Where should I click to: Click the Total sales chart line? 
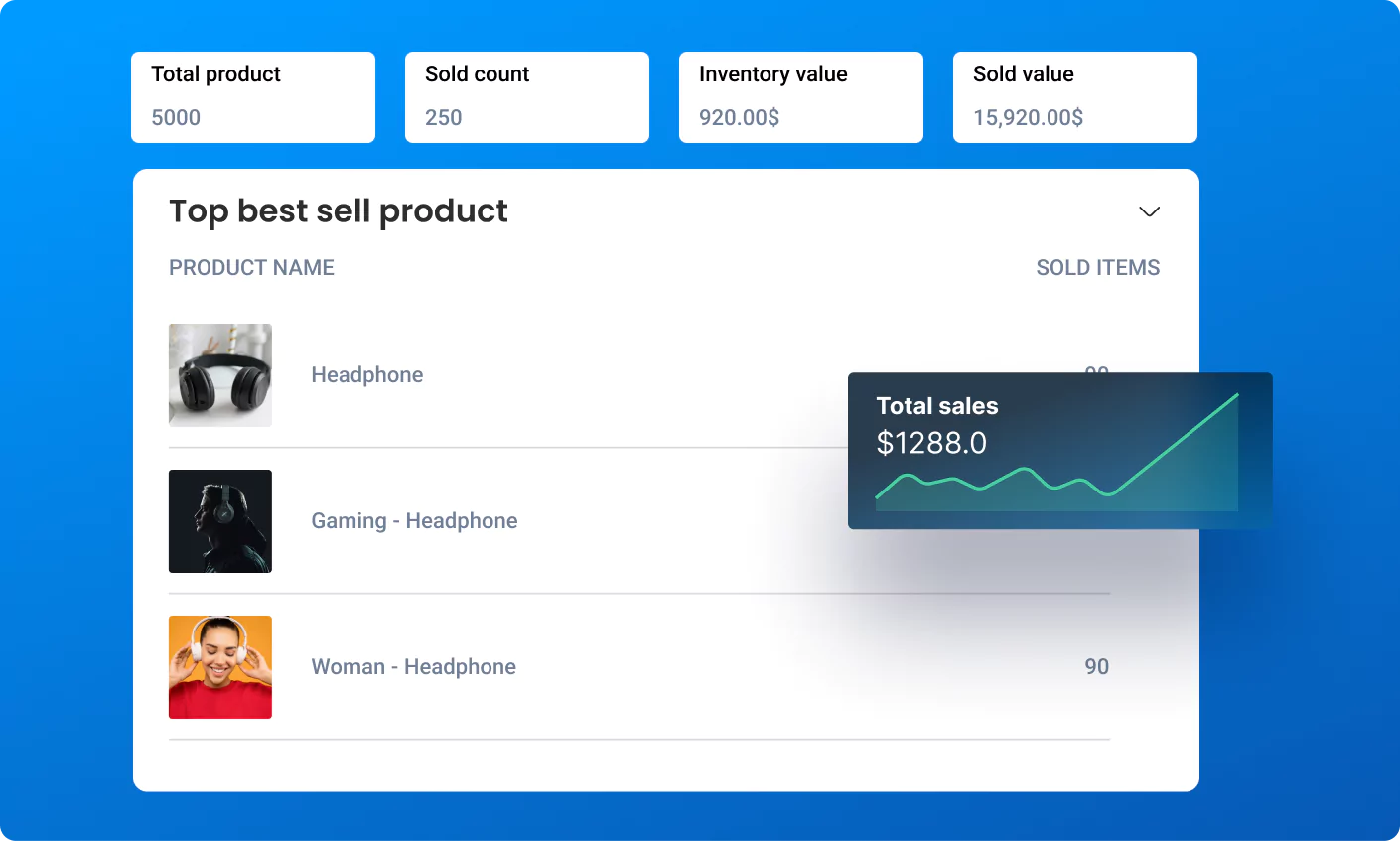(x=1172, y=447)
